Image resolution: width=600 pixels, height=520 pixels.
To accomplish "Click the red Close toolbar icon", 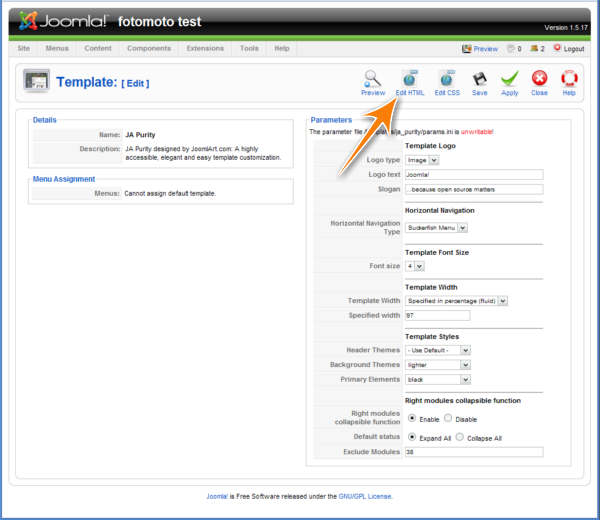I will (x=539, y=78).
